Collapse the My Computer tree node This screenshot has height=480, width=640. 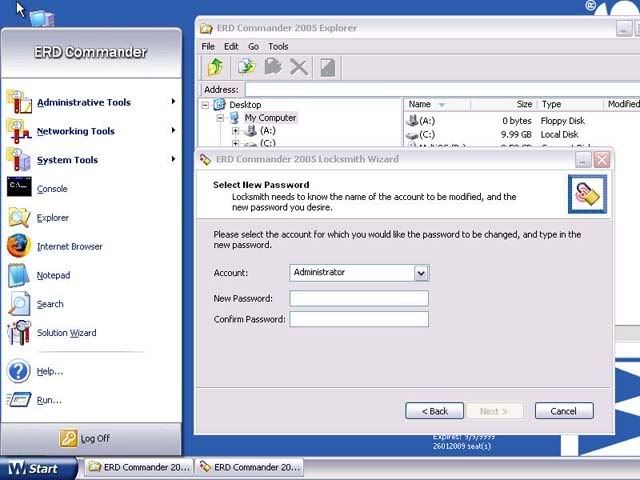click(221, 118)
